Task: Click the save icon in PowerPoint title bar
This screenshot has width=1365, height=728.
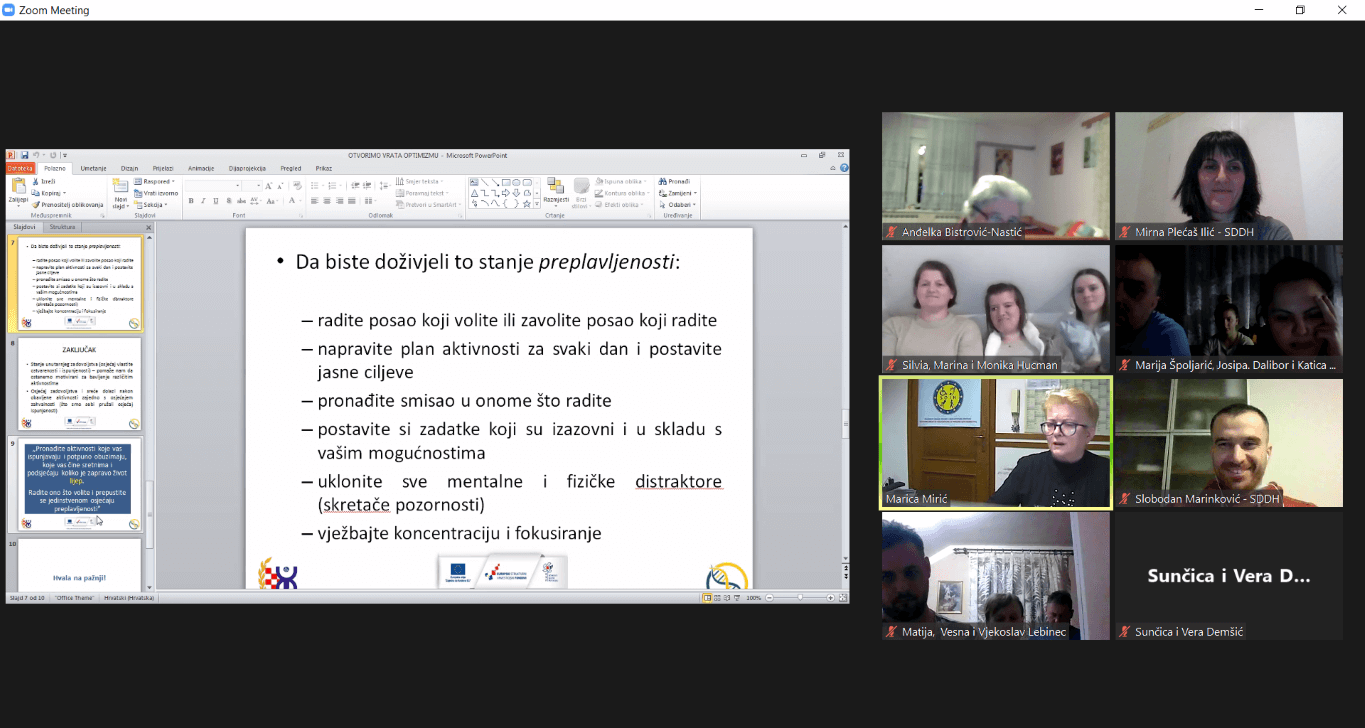Action: pos(24,155)
